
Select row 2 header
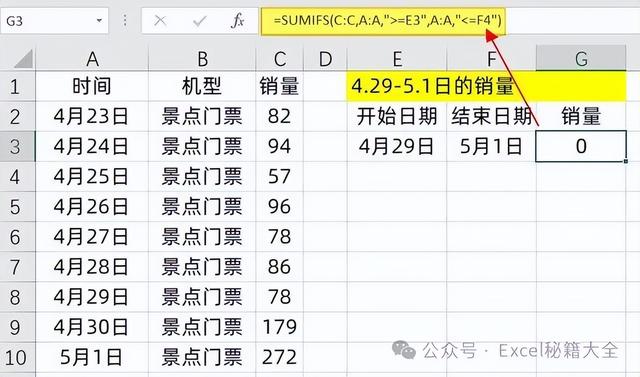[x=18, y=117]
